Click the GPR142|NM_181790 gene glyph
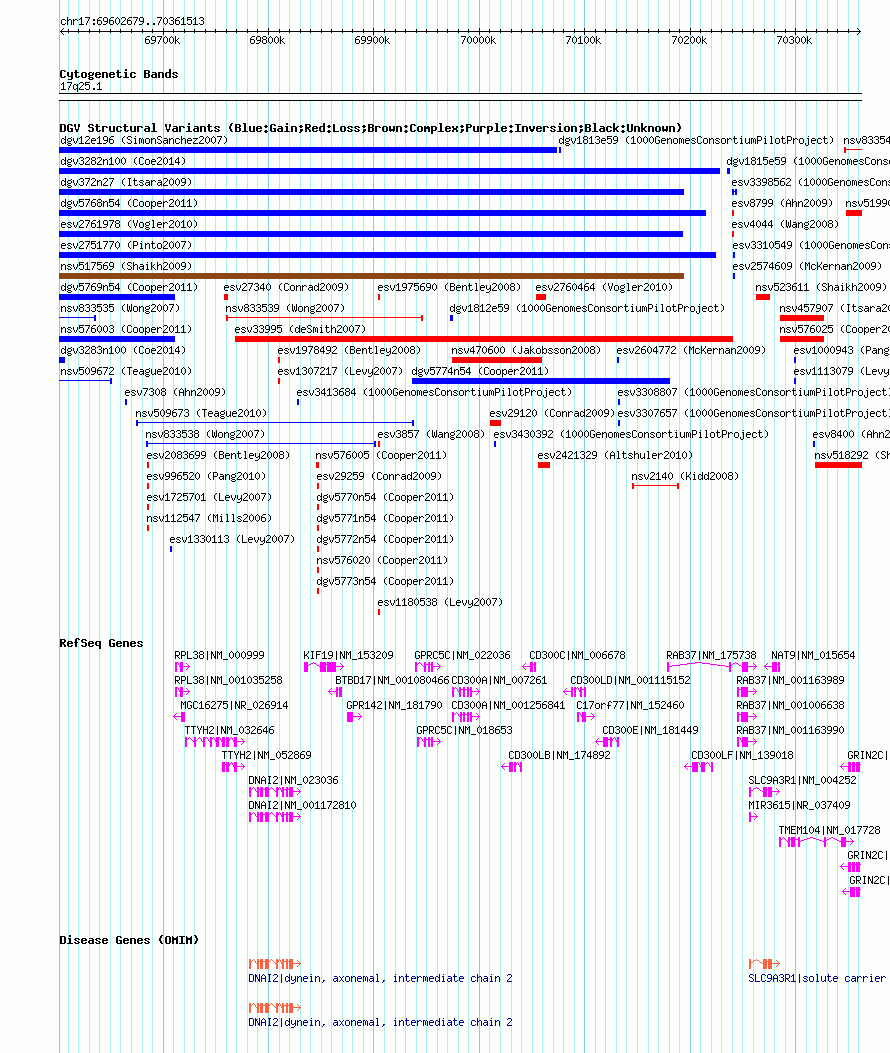Viewport: 890px width, 1053px height. point(355,717)
